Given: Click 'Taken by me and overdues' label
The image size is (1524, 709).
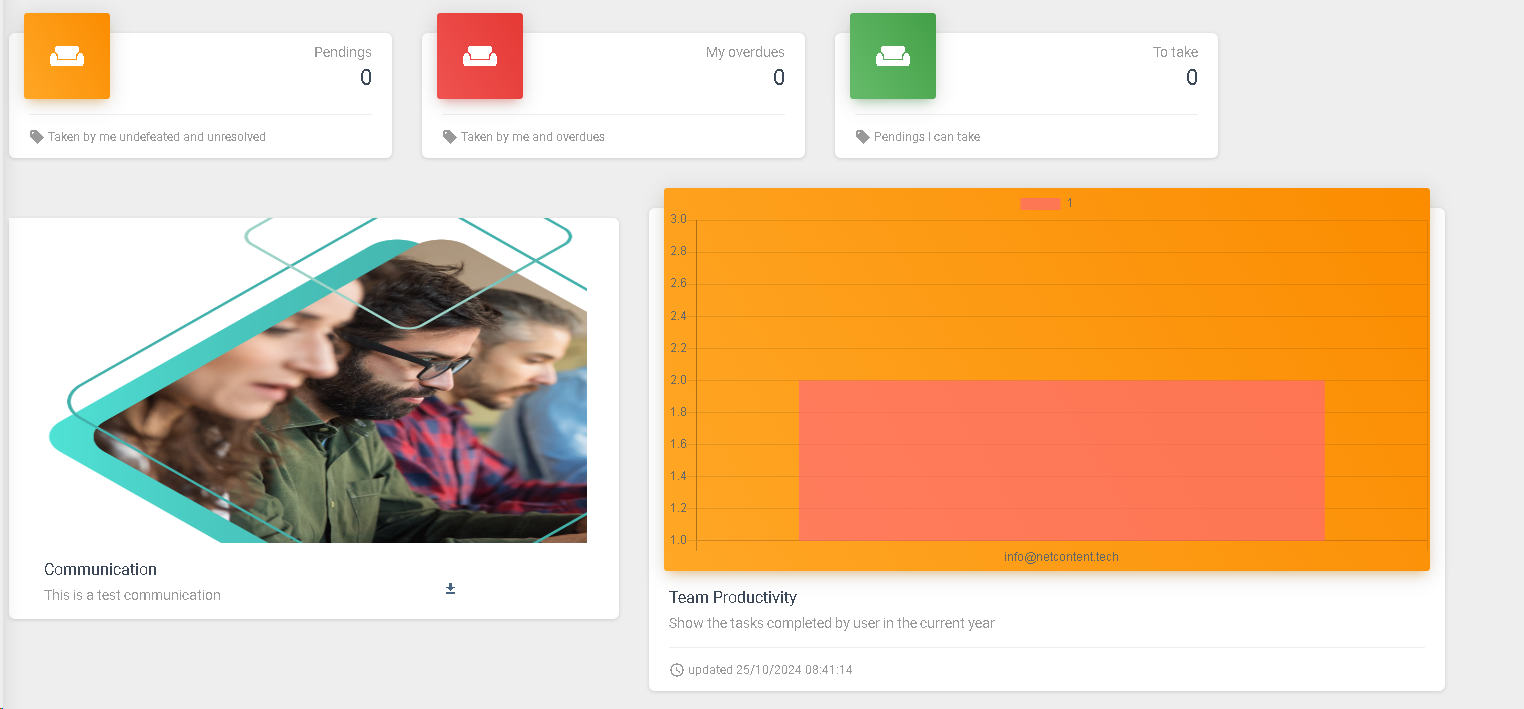Looking at the screenshot, I should [533, 137].
